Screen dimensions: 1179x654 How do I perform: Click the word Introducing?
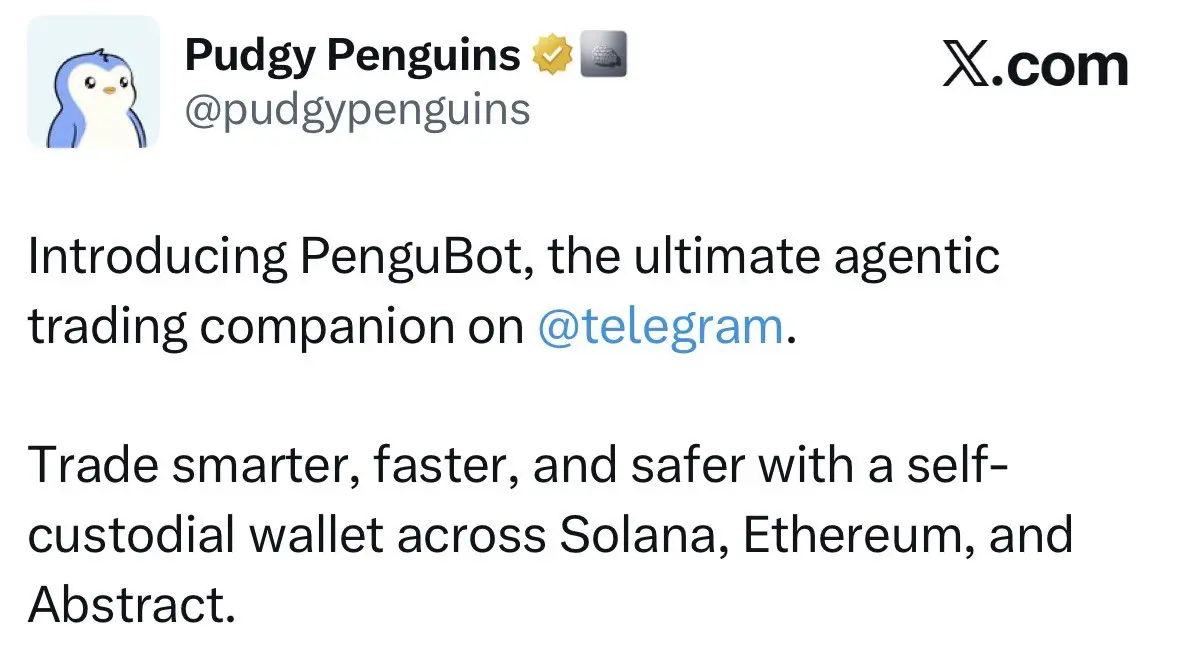pyautogui.click(x=157, y=256)
